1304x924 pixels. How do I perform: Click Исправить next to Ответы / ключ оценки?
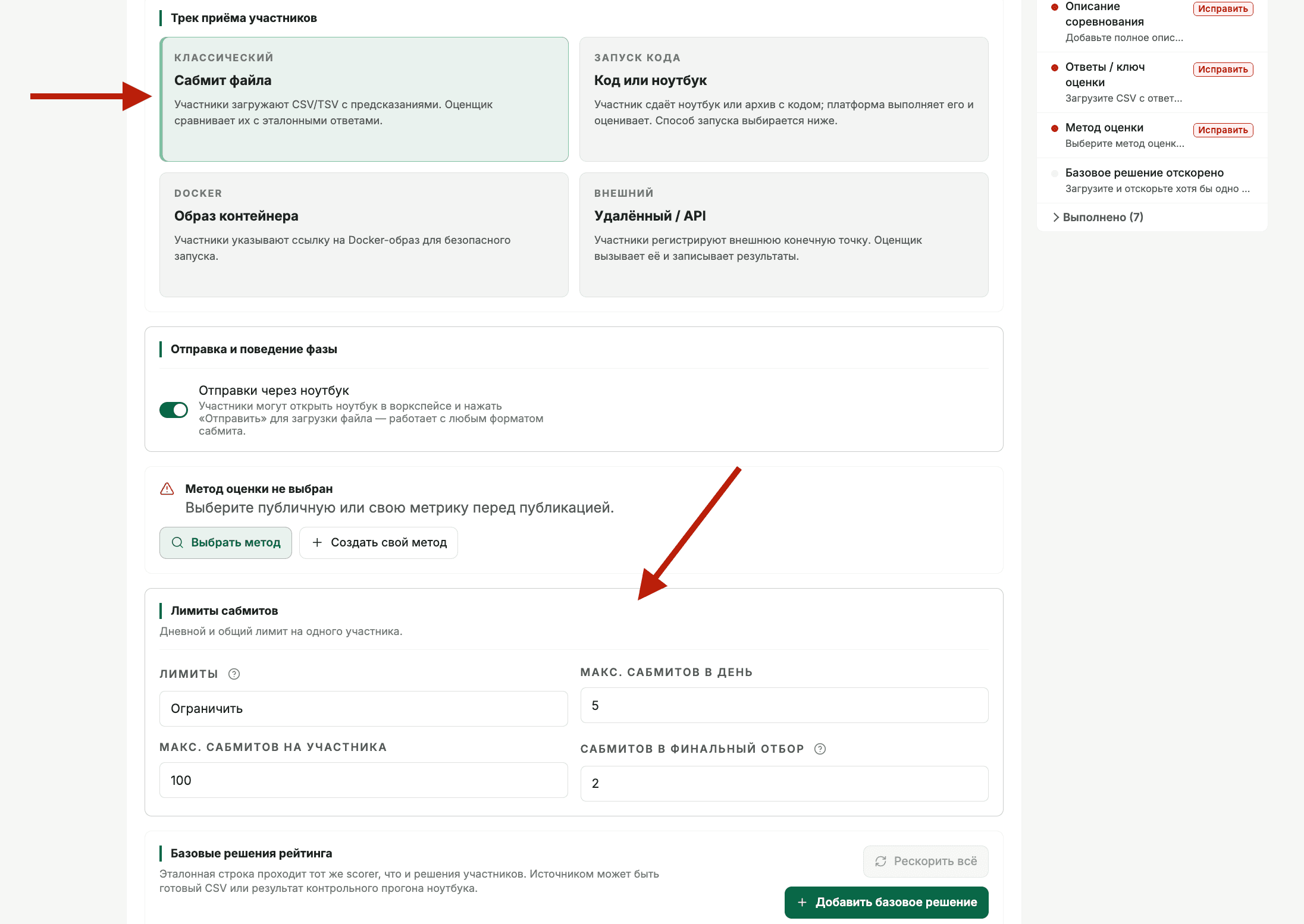coord(1223,70)
